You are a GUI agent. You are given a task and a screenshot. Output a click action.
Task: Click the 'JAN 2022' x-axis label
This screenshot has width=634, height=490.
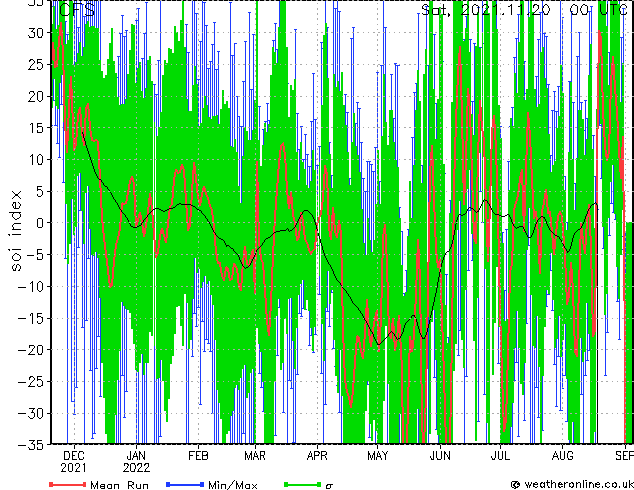tap(136, 462)
